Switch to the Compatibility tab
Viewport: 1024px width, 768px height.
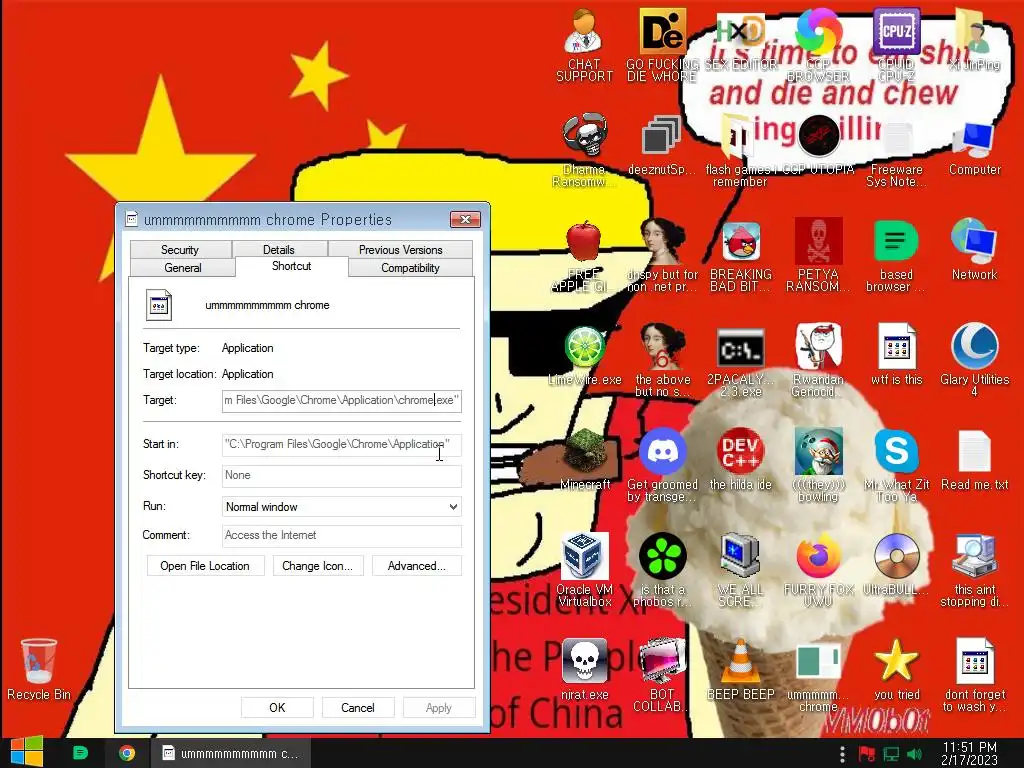(x=410, y=268)
